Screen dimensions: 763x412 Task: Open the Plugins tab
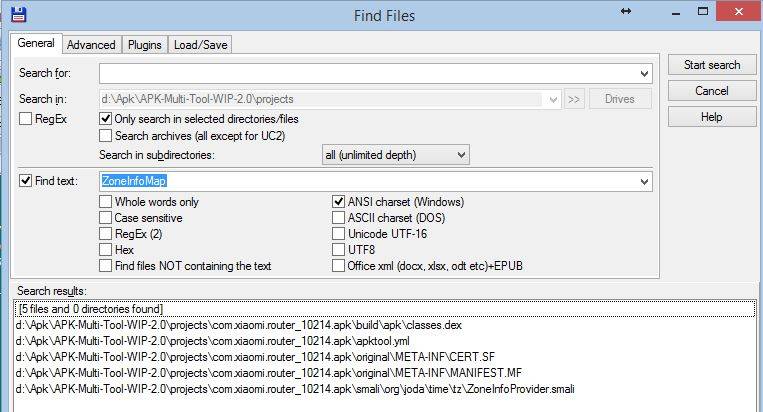tap(145, 45)
